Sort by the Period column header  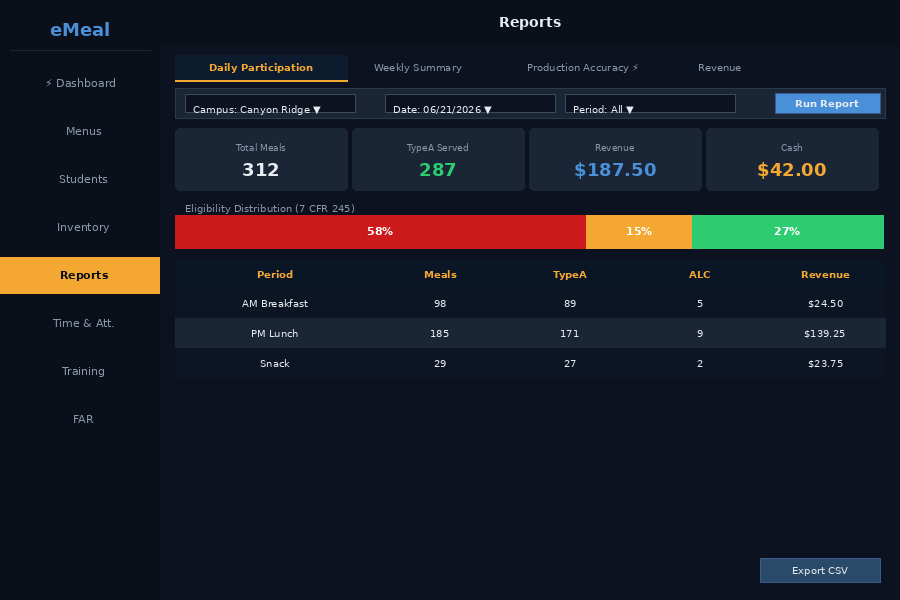275,275
